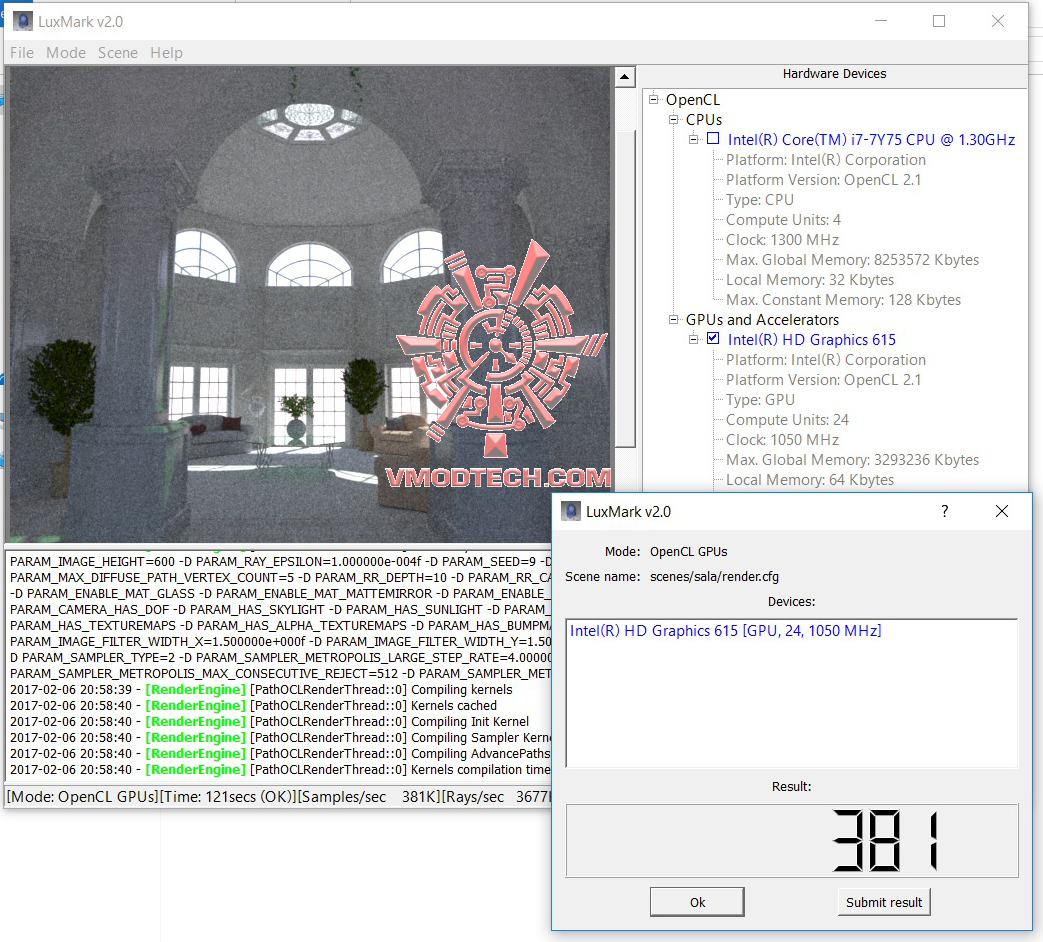
Task: Select the 'Clock: 1300 MHz' row
Action: coord(782,239)
